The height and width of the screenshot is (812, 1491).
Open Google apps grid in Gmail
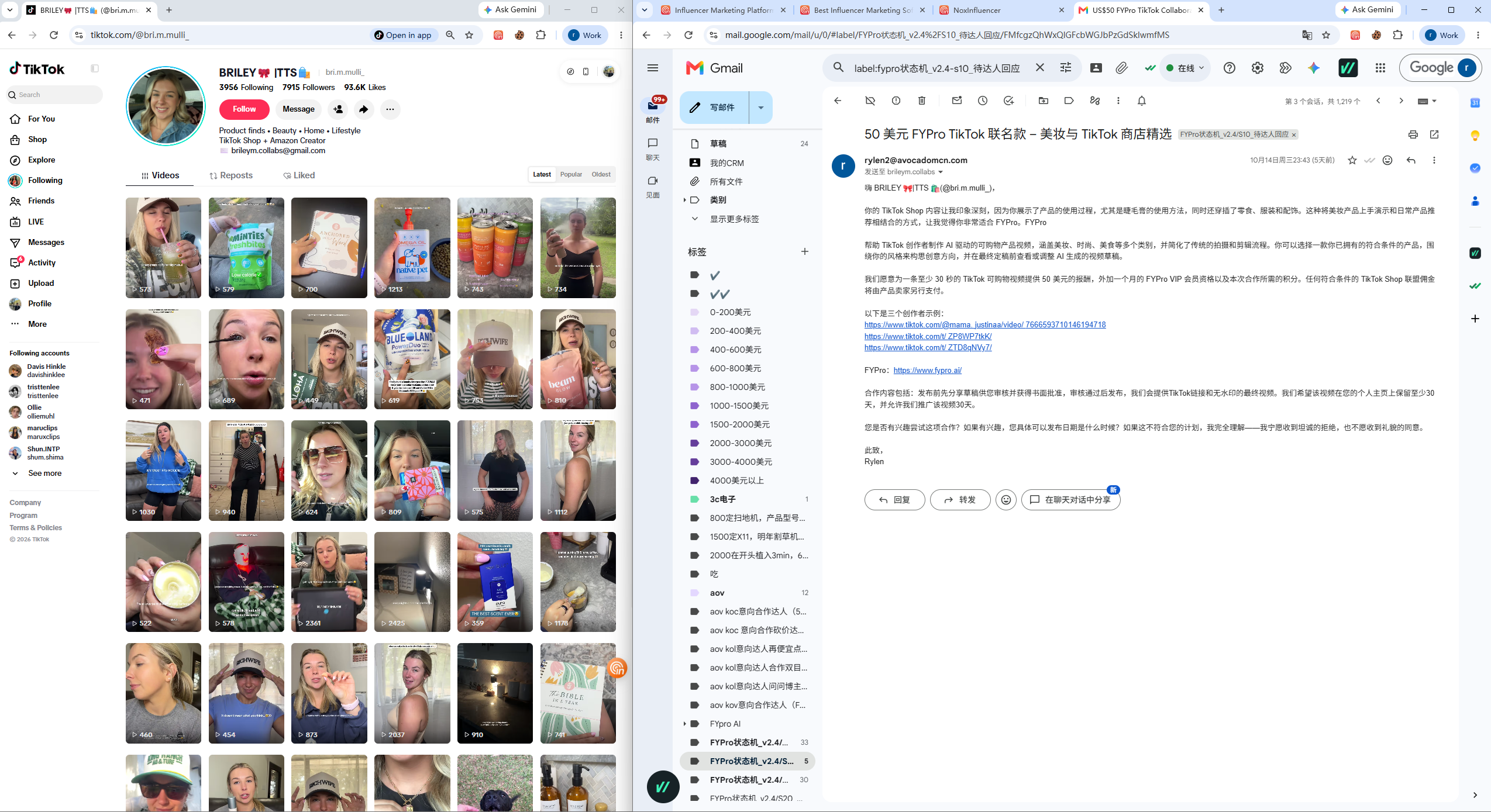pyautogui.click(x=1380, y=68)
